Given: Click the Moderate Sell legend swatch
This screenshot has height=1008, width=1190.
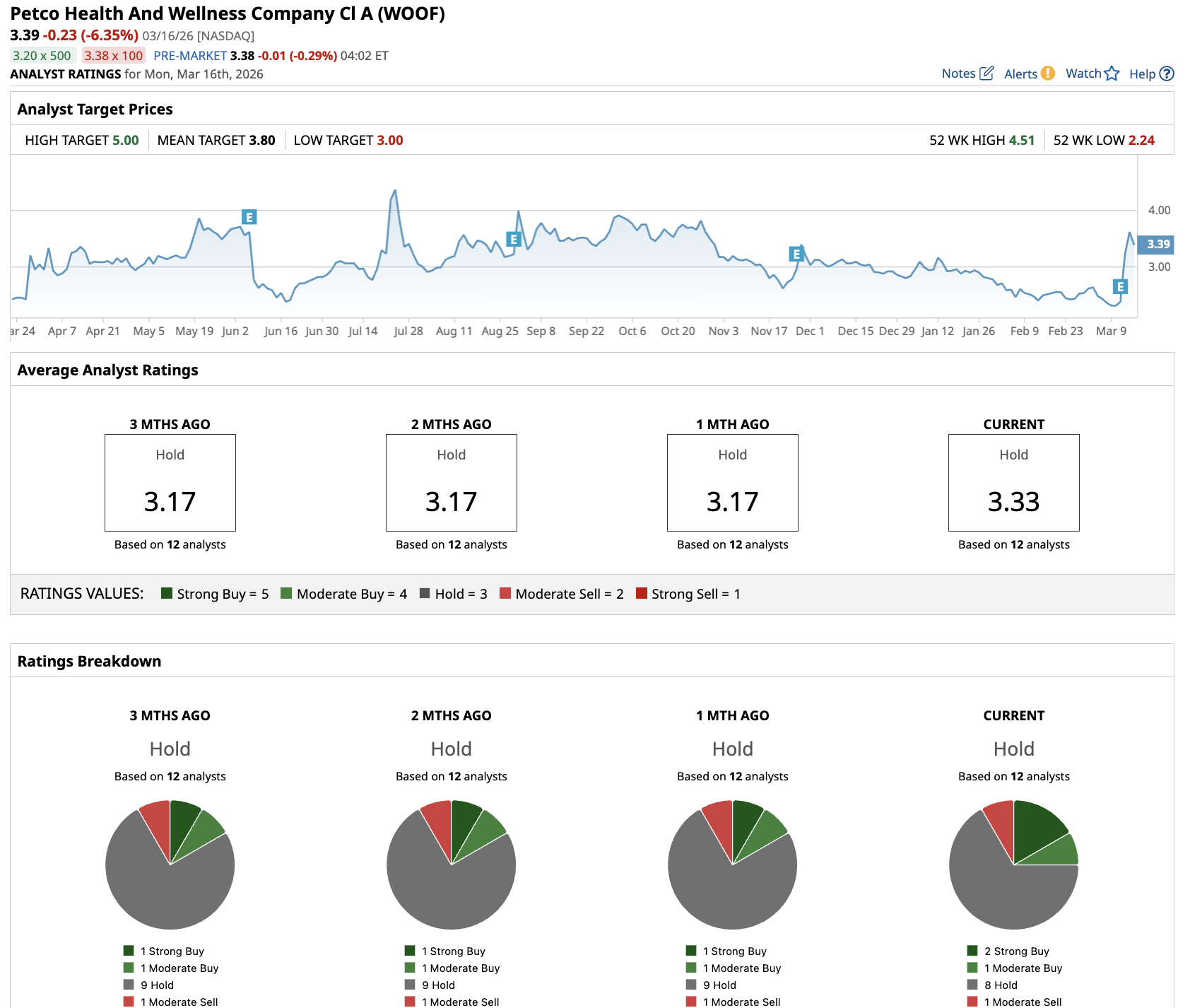Looking at the screenshot, I should [x=505, y=593].
